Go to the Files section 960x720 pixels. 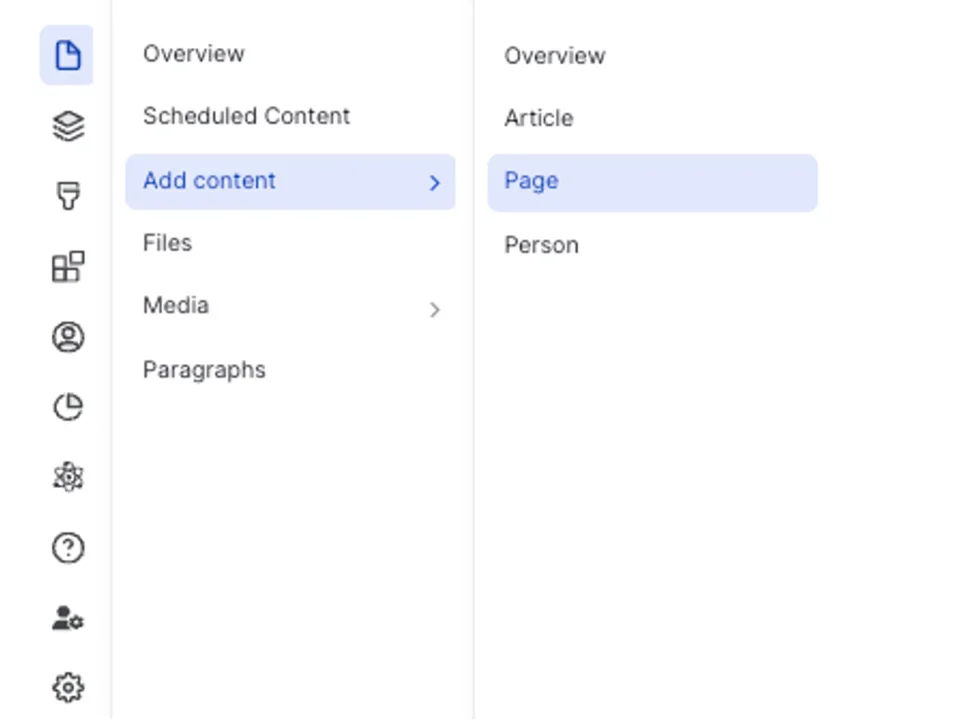[167, 243]
